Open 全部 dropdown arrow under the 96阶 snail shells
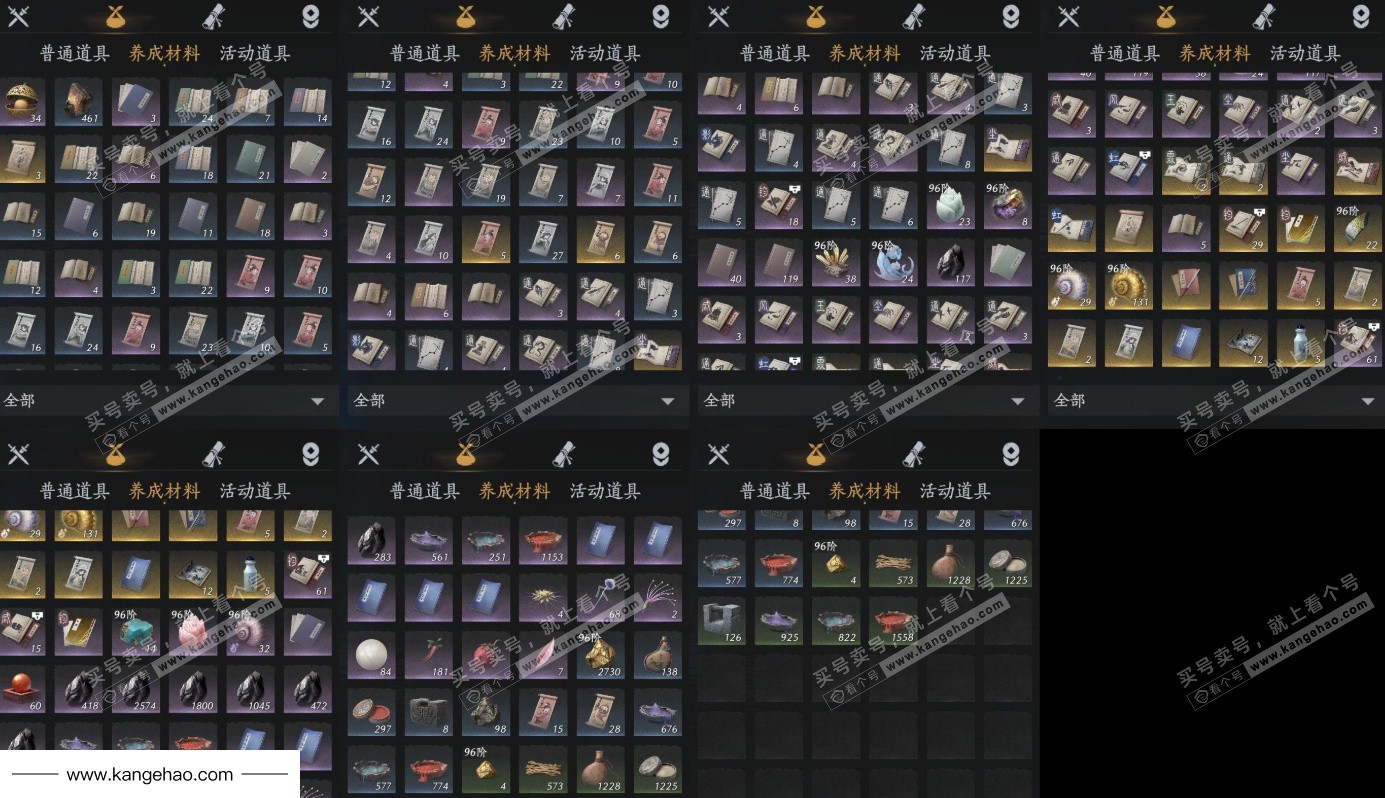The image size is (1385, 798). click(x=1368, y=401)
